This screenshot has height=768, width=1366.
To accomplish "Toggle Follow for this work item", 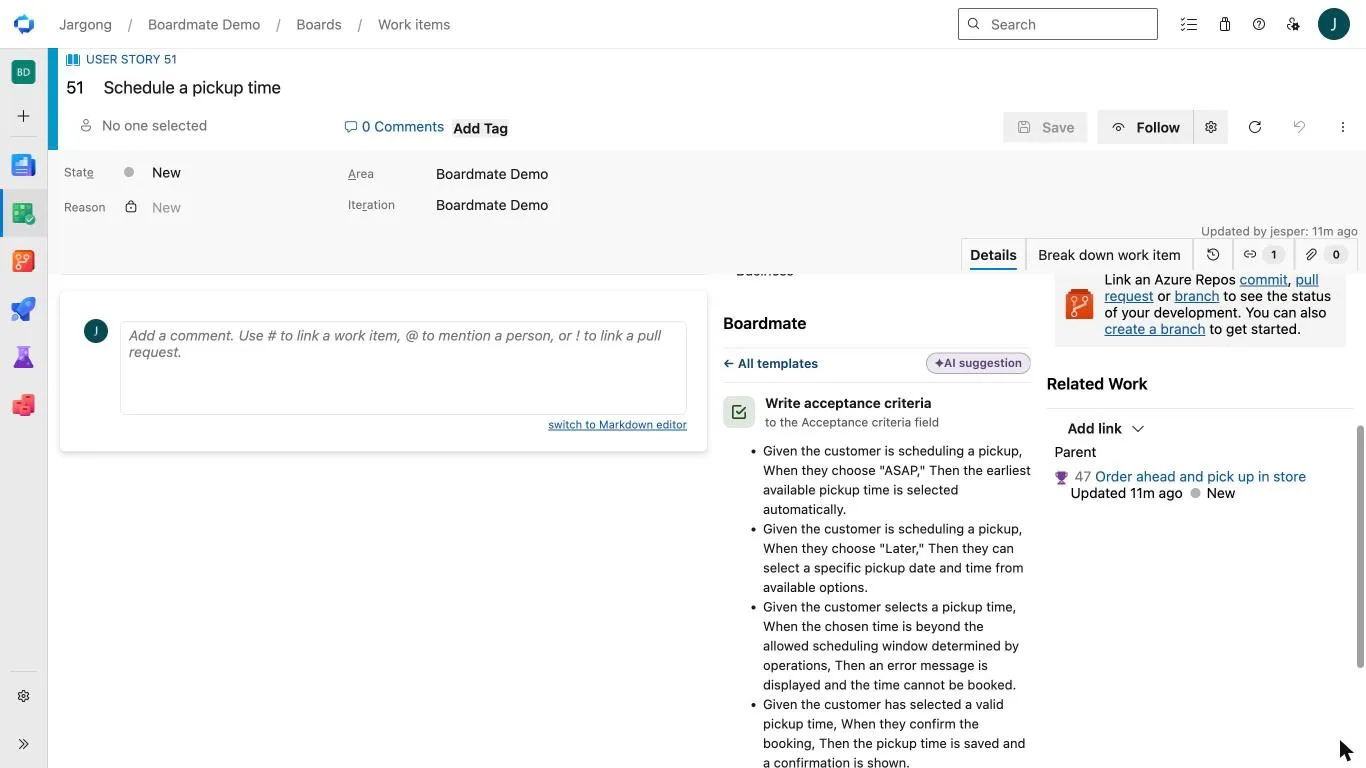I will click(1145, 127).
